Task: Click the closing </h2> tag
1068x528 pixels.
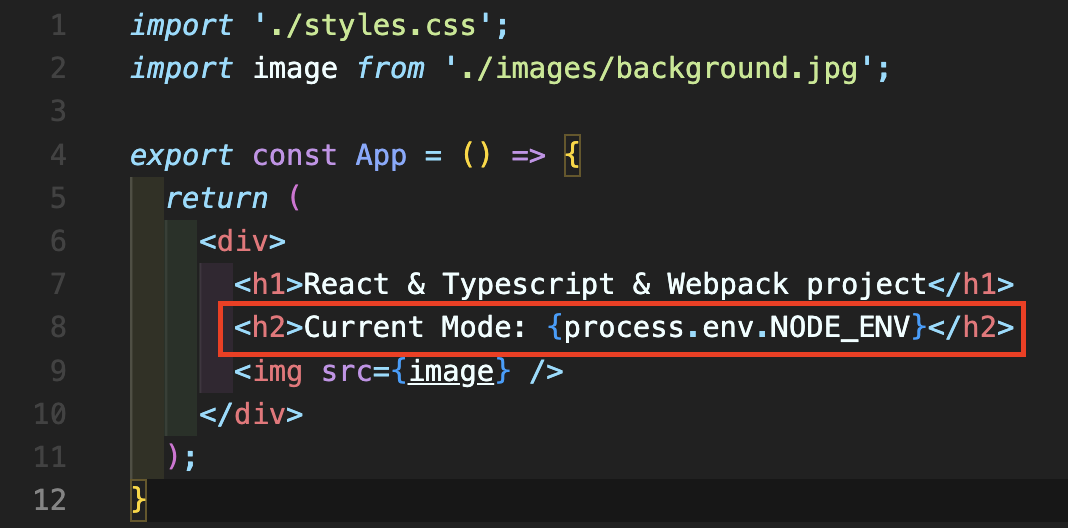Action: (x=971, y=328)
